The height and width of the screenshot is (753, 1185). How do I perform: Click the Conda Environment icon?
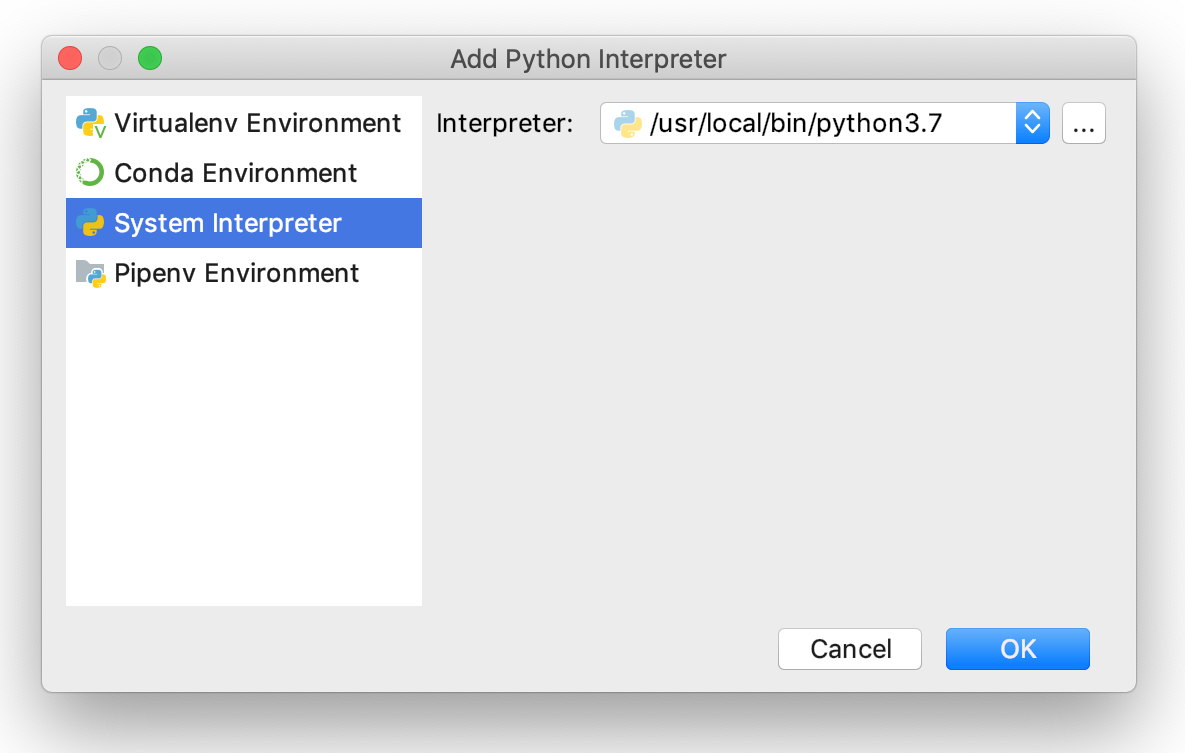pos(88,172)
